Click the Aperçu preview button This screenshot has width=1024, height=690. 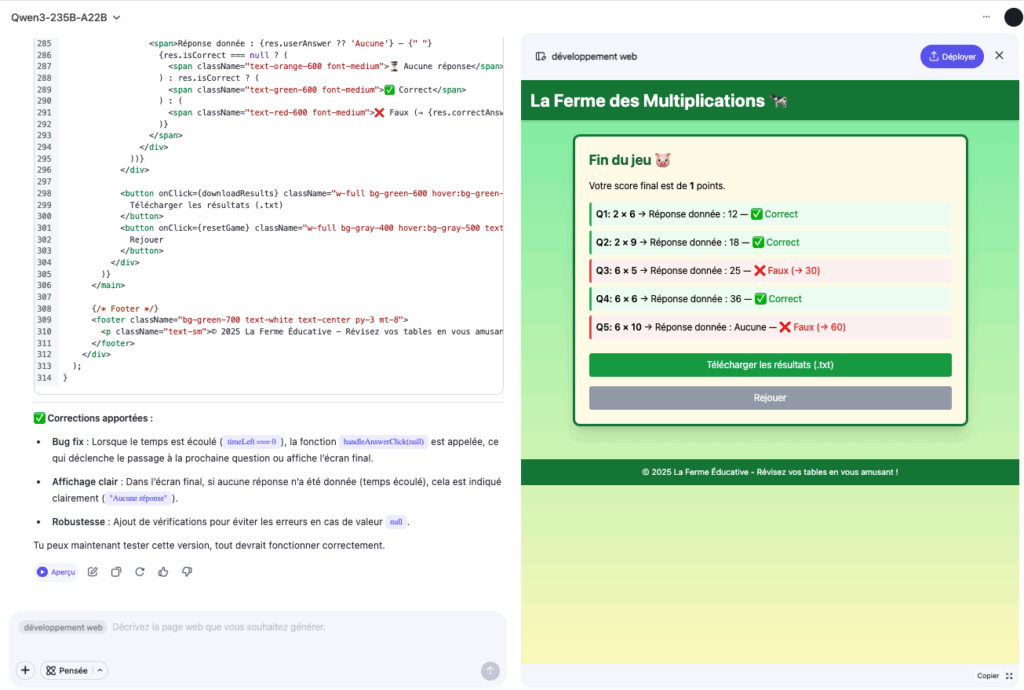point(56,572)
